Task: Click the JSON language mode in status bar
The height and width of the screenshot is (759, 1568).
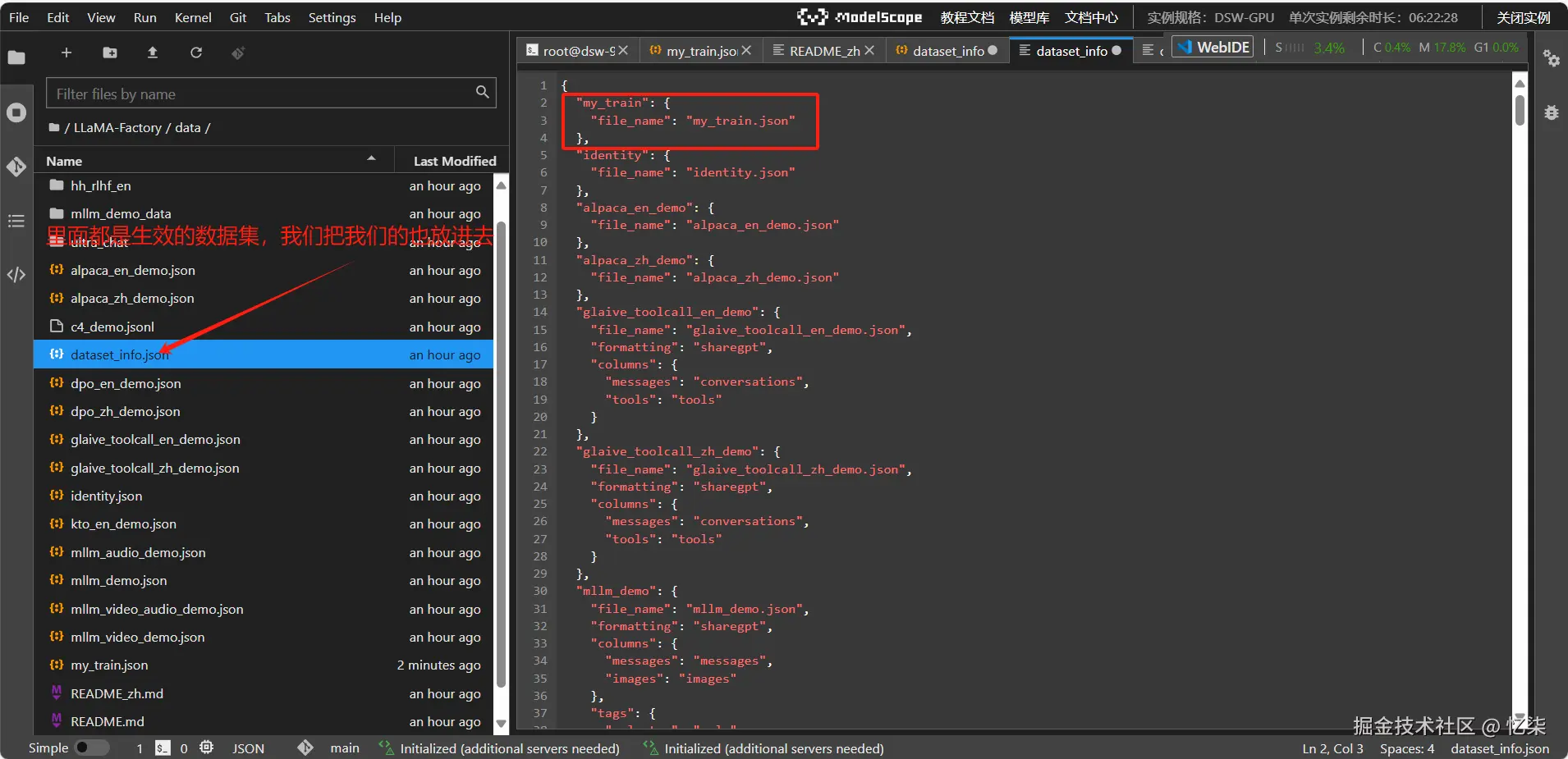Action: coord(248,748)
